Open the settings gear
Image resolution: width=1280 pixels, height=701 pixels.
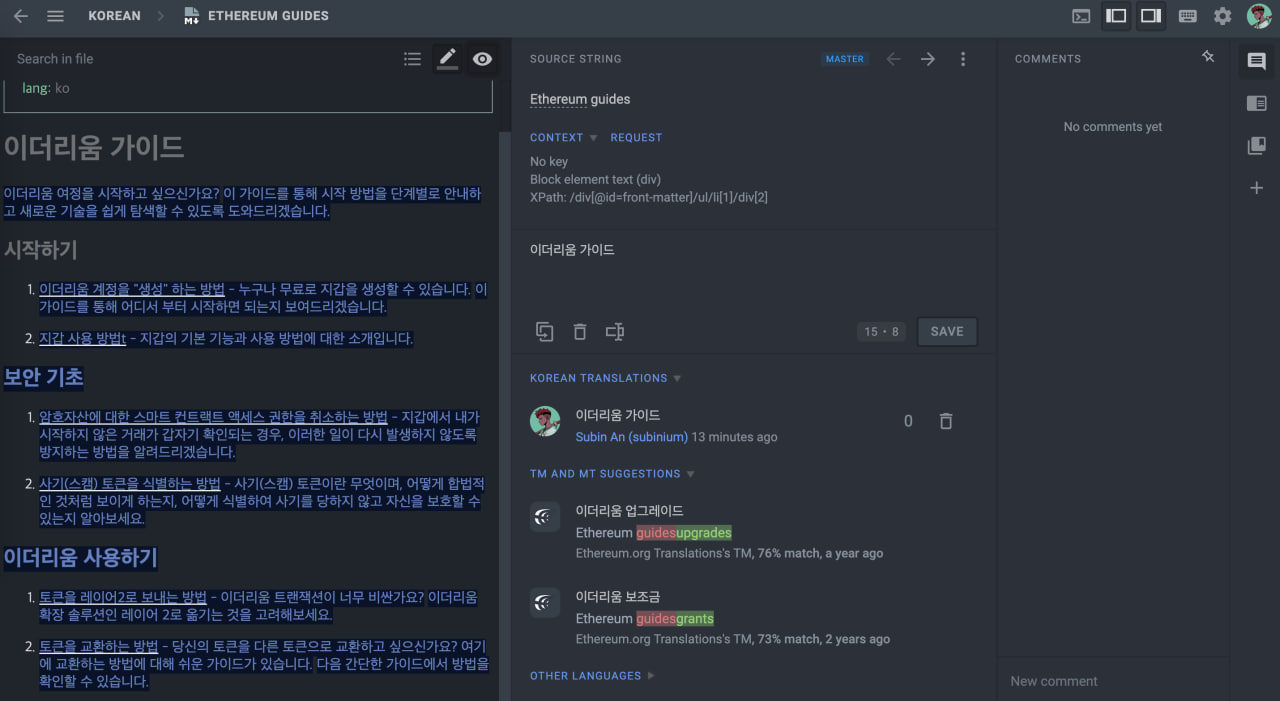pos(1223,16)
